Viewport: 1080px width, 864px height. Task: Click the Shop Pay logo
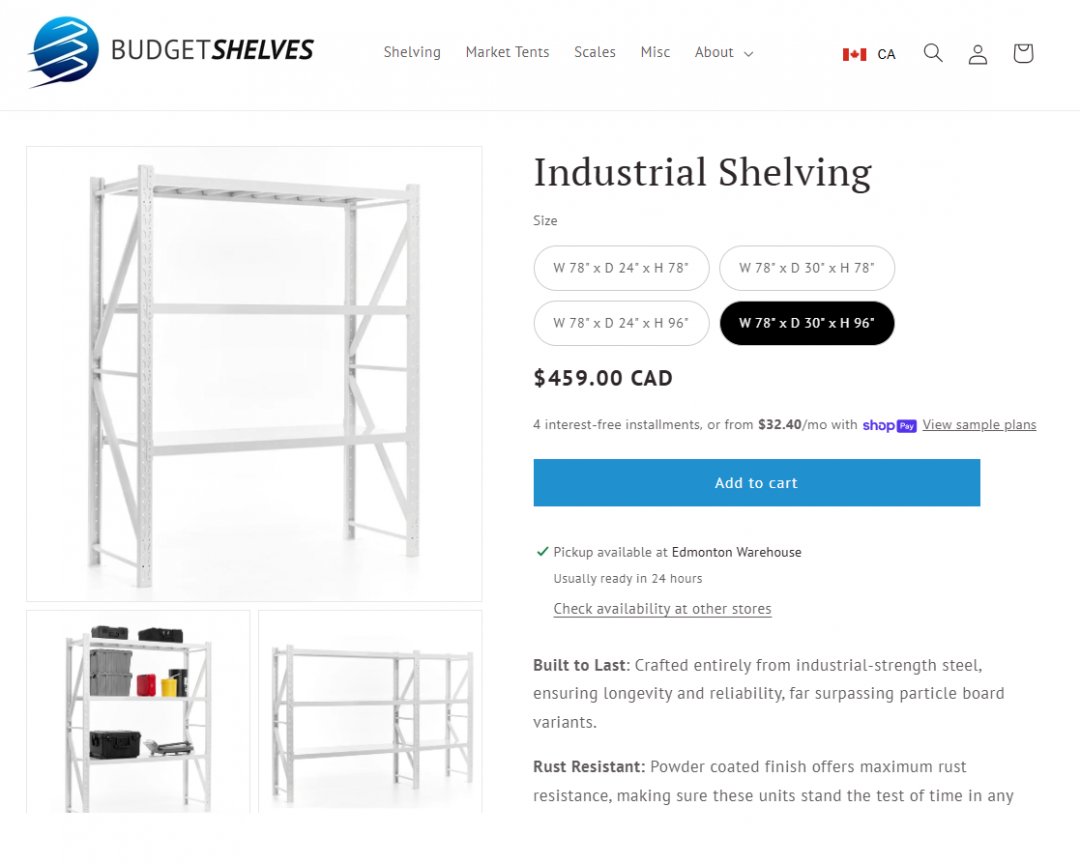click(x=889, y=425)
